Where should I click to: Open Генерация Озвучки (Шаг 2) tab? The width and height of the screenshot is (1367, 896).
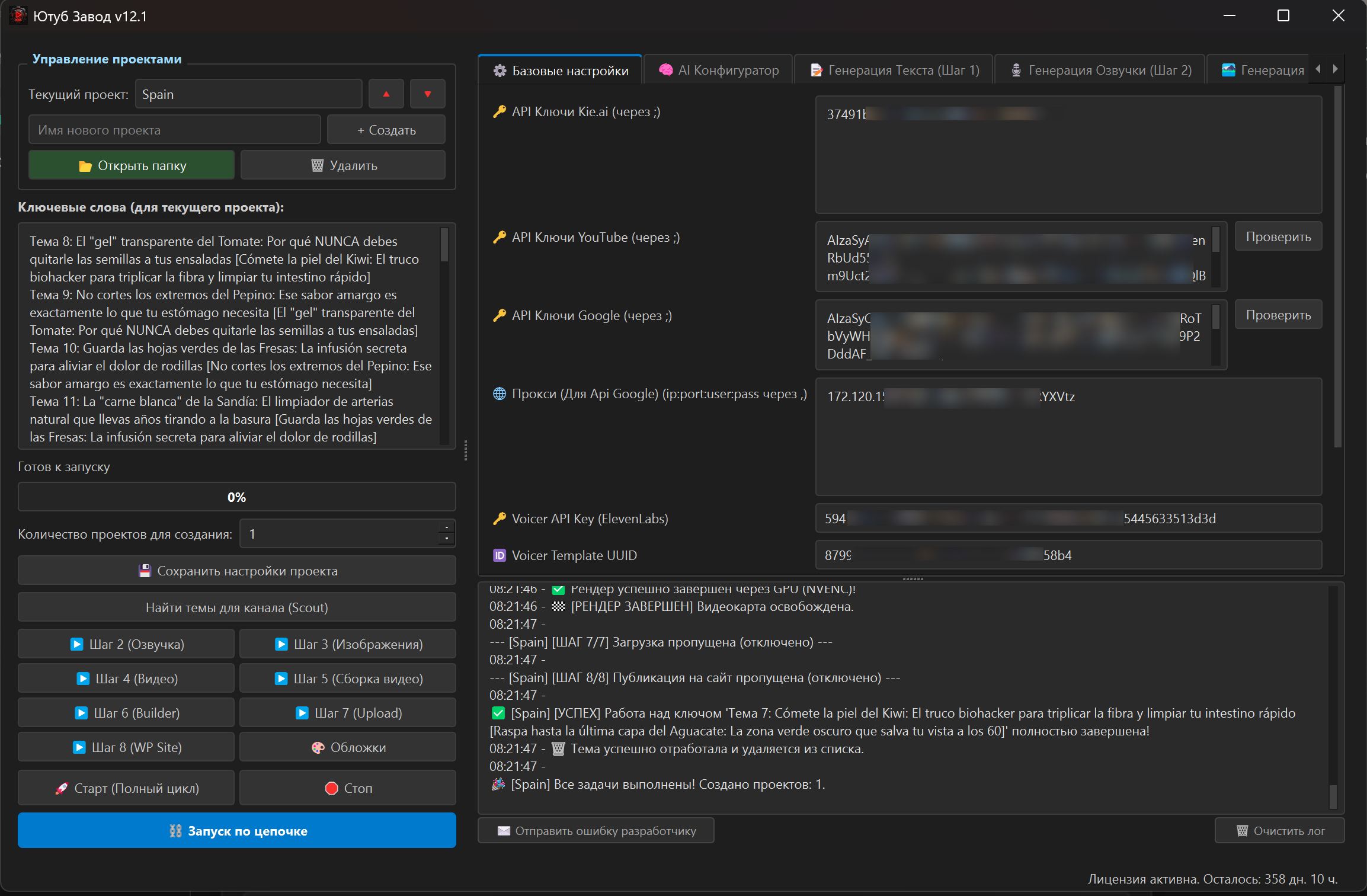point(1100,70)
